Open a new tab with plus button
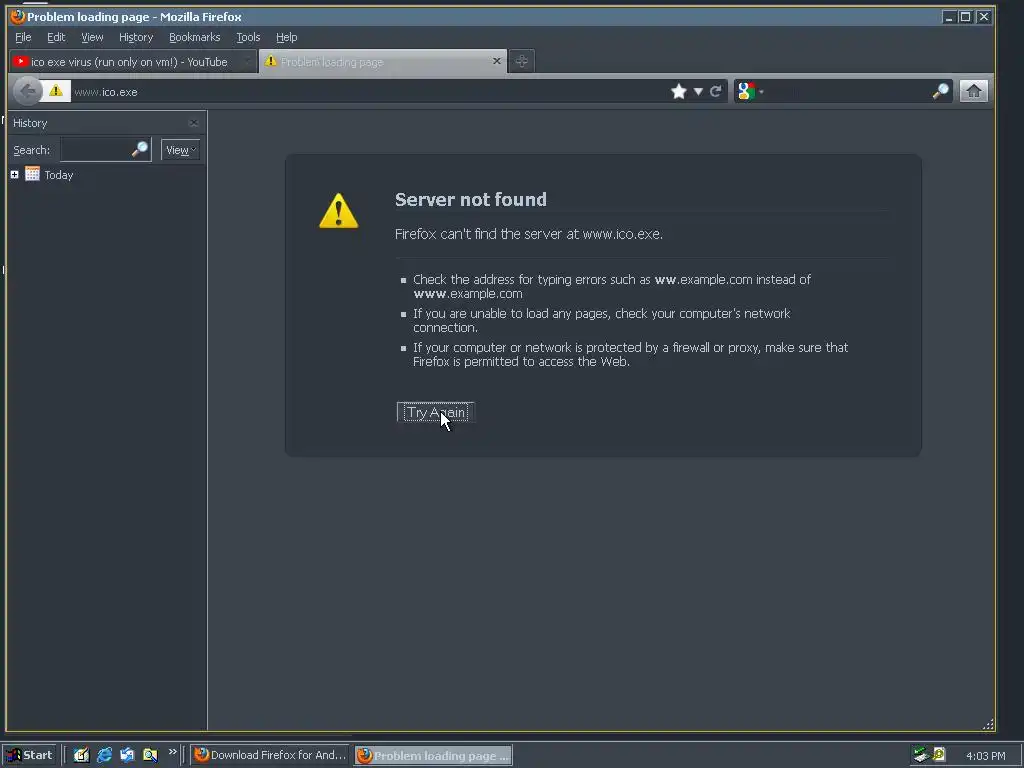Screen dimensions: 1024x768 [x=521, y=61]
